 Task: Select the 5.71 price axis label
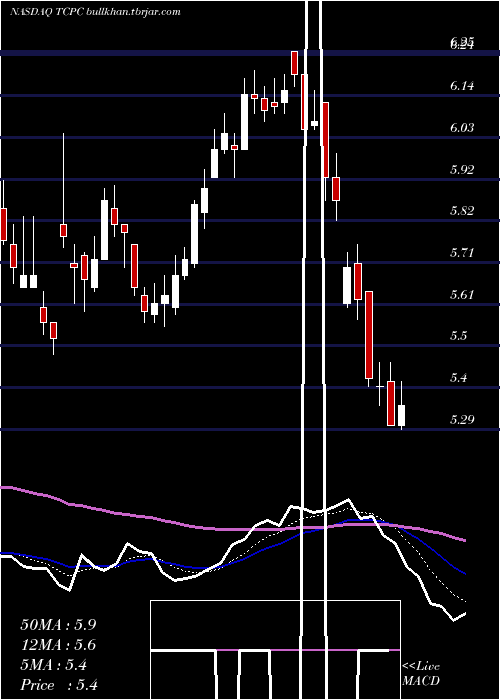(x=462, y=253)
